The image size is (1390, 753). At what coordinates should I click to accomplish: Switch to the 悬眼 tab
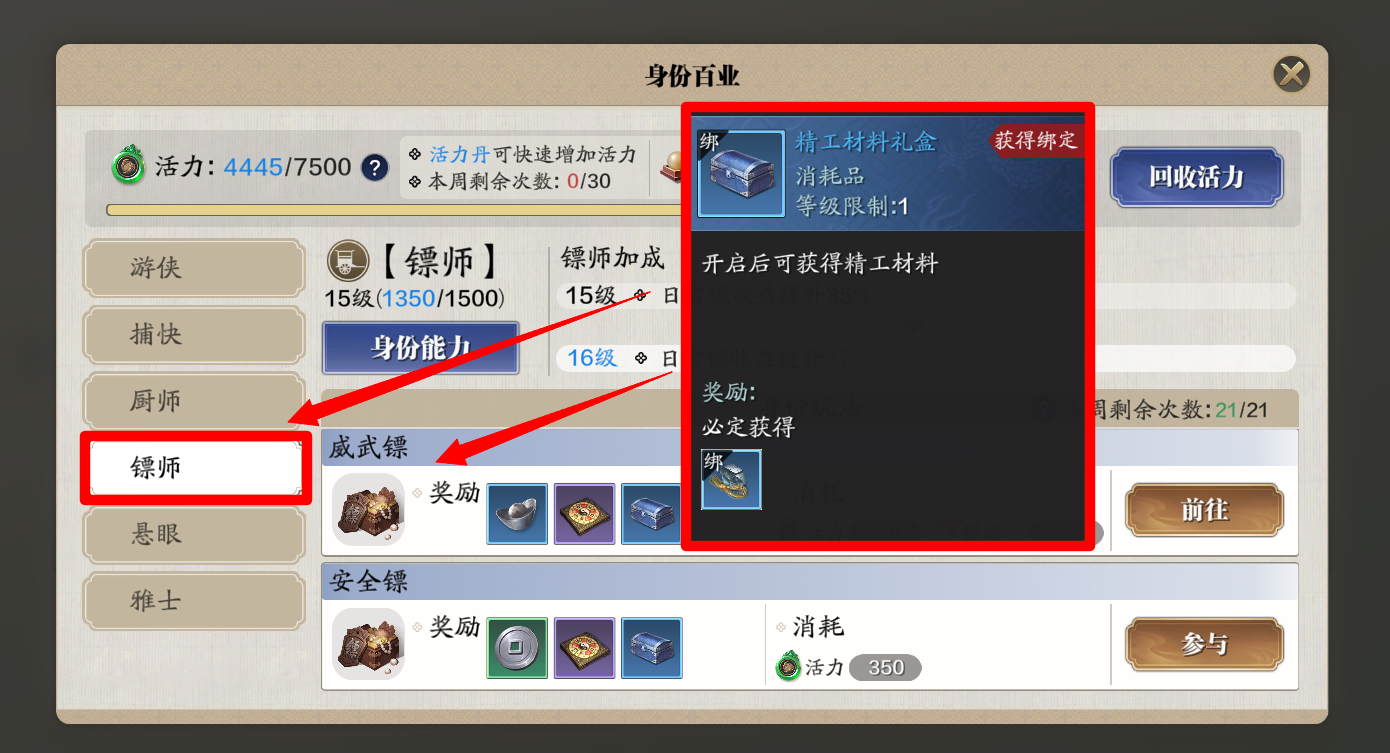pyautogui.click(x=193, y=534)
